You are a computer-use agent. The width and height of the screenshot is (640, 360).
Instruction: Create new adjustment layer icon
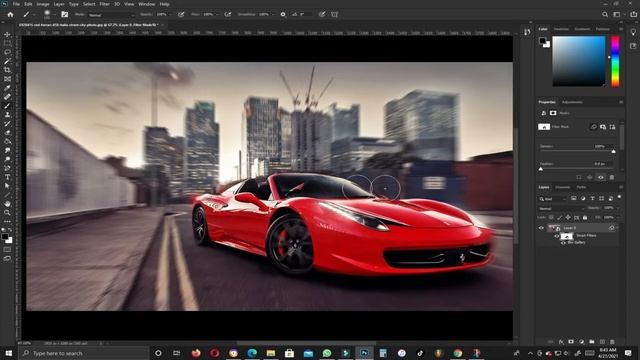[x=581, y=342]
